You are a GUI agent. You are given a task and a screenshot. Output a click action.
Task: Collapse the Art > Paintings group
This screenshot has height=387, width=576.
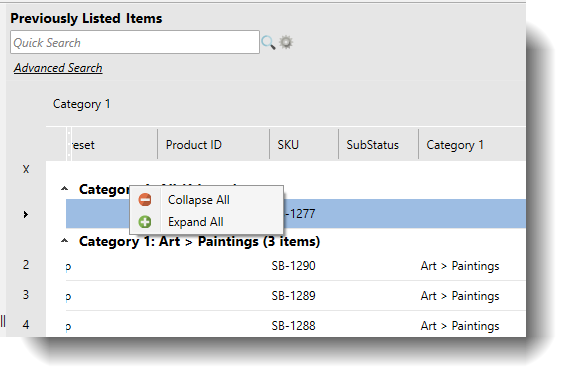(65, 241)
